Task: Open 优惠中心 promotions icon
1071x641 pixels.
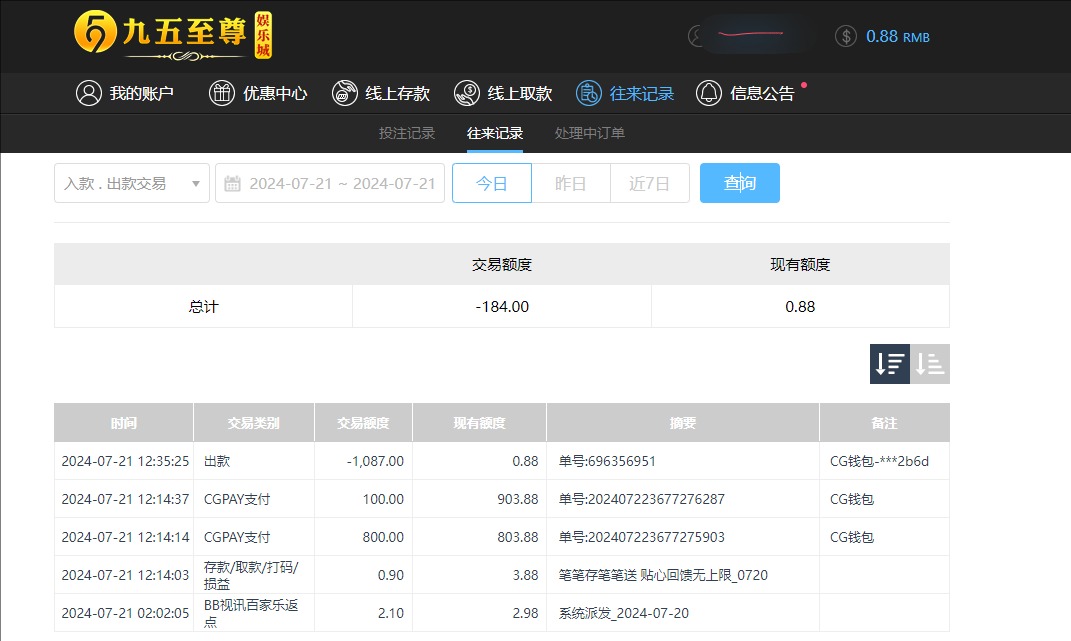Action: (221, 92)
